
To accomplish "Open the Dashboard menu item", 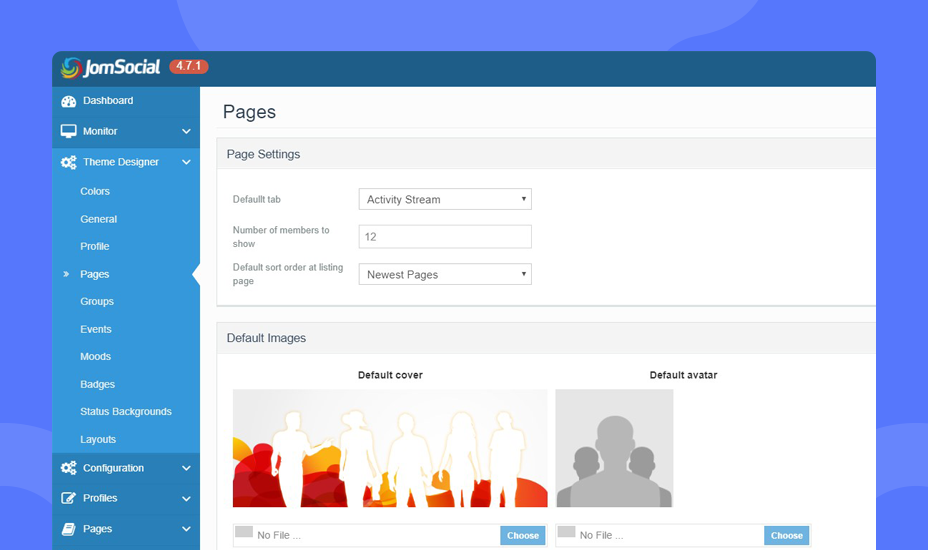I will click(x=126, y=101).
